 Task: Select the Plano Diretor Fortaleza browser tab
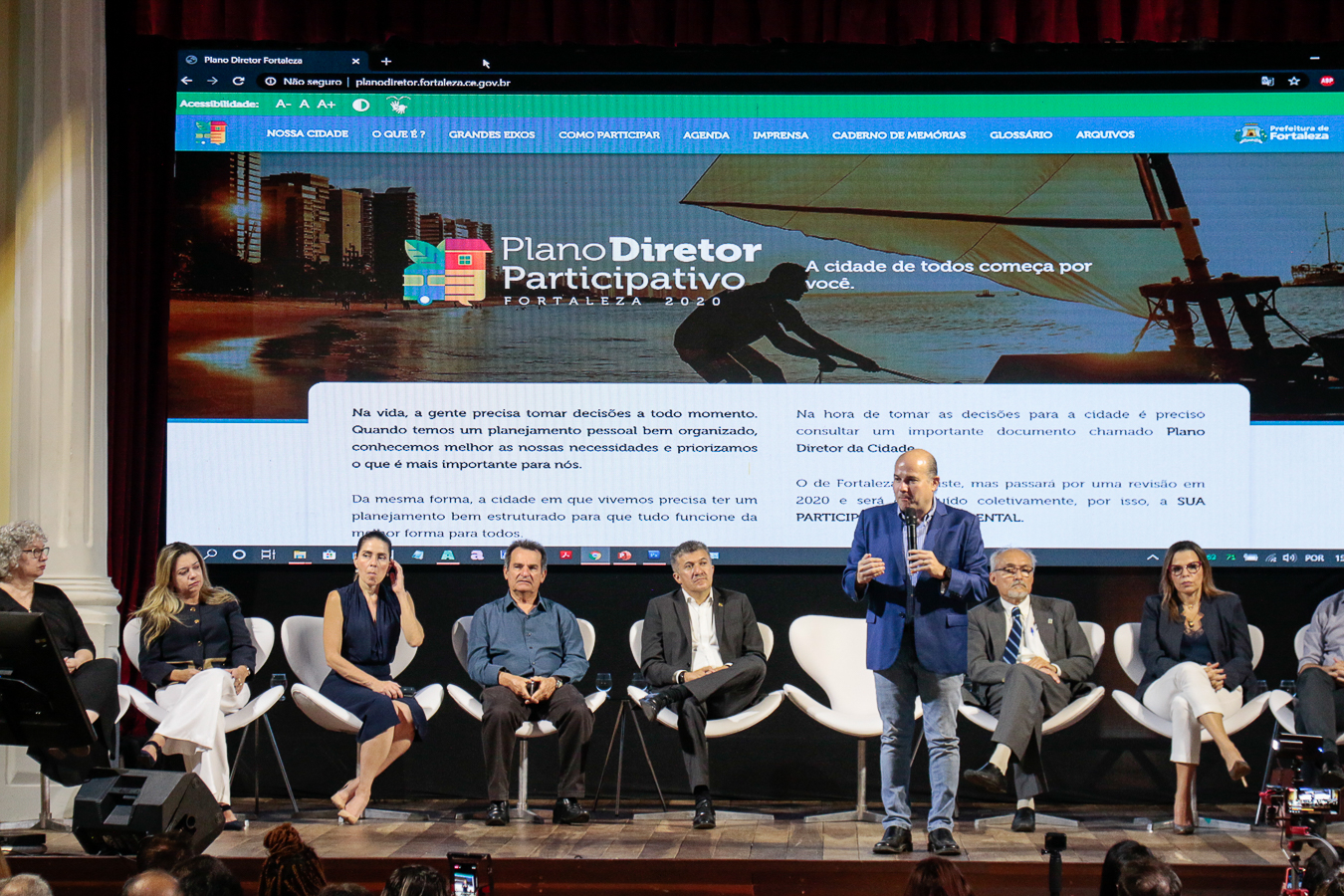274,61
